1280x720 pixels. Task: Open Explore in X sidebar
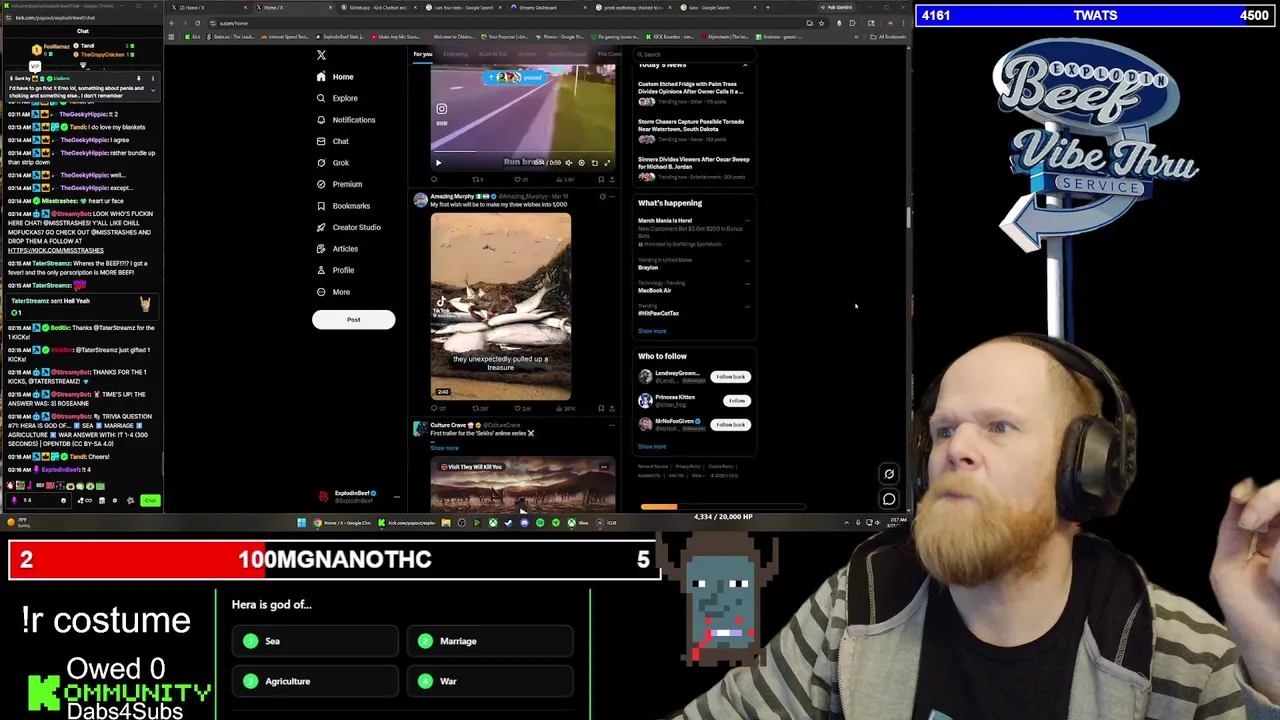pos(336,98)
